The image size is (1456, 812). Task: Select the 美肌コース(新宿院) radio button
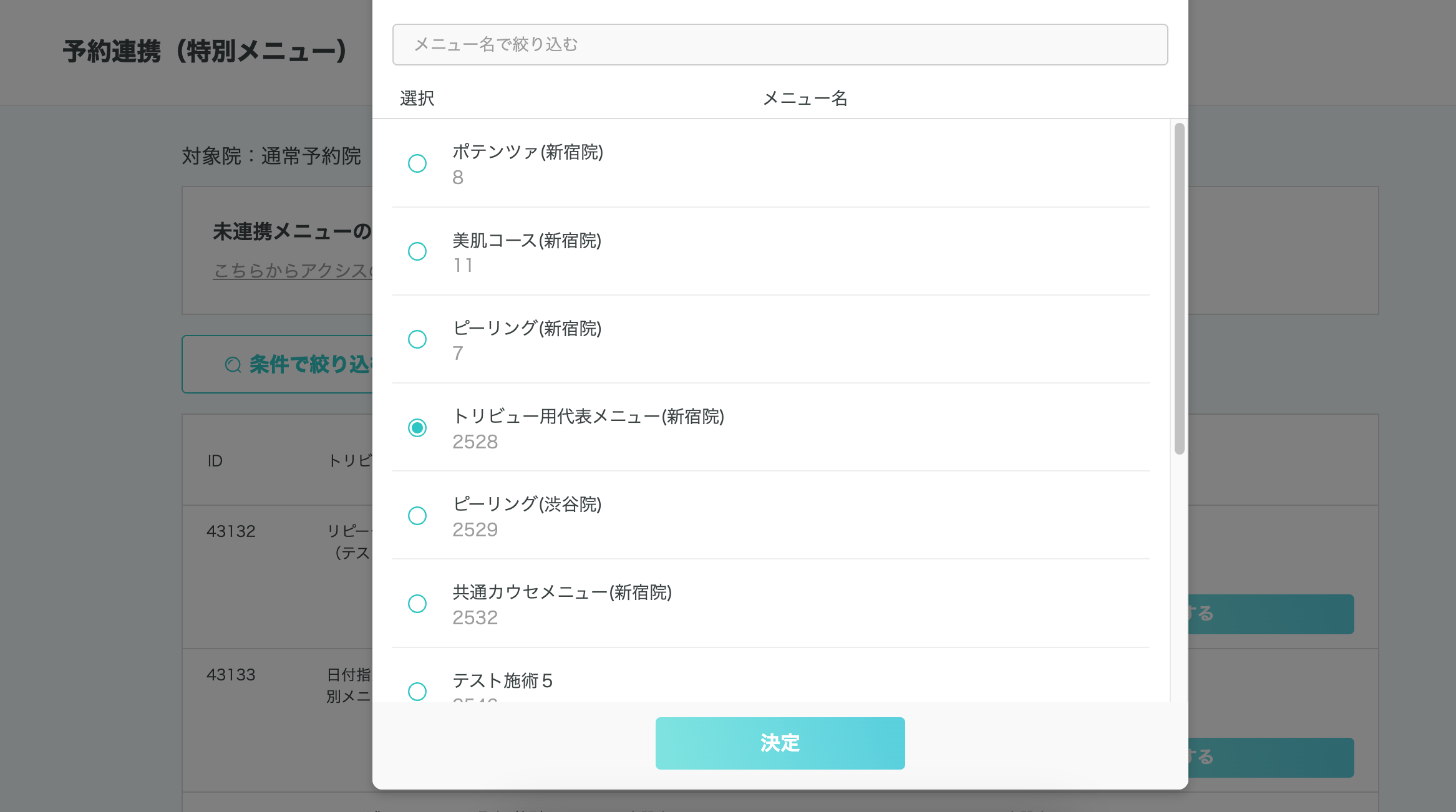pyautogui.click(x=417, y=251)
